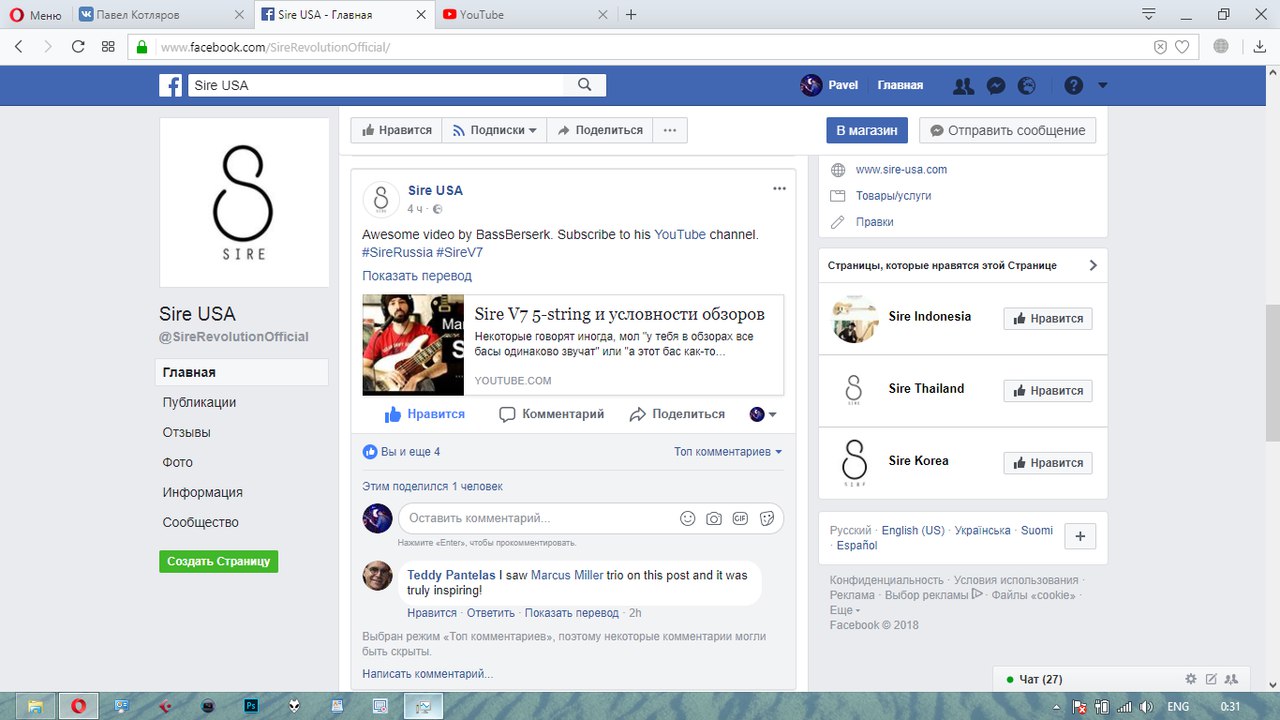The height and width of the screenshot is (720, 1280).
Task: Add another language with the plus button
Action: point(1080,537)
